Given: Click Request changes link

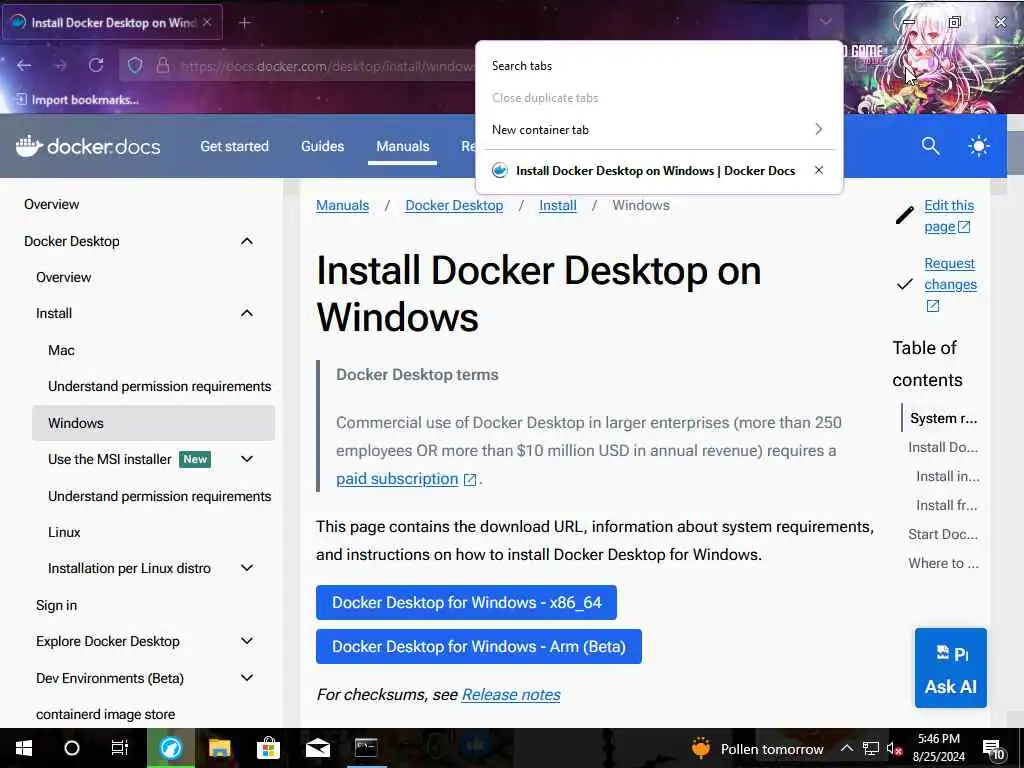Looking at the screenshot, I should point(950,284).
